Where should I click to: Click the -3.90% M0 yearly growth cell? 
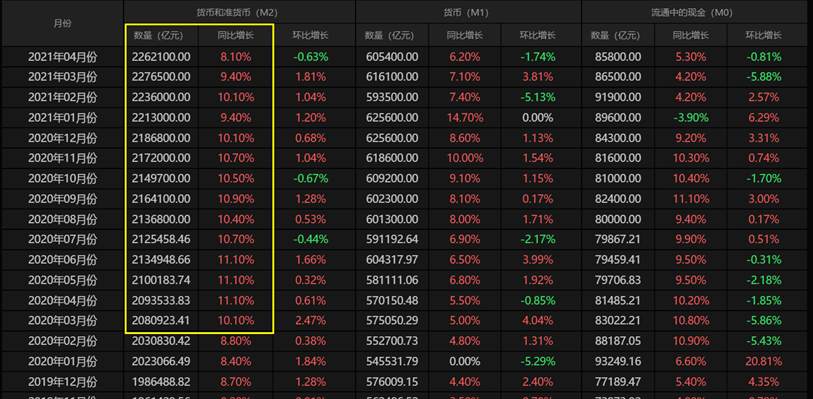[x=691, y=118]
